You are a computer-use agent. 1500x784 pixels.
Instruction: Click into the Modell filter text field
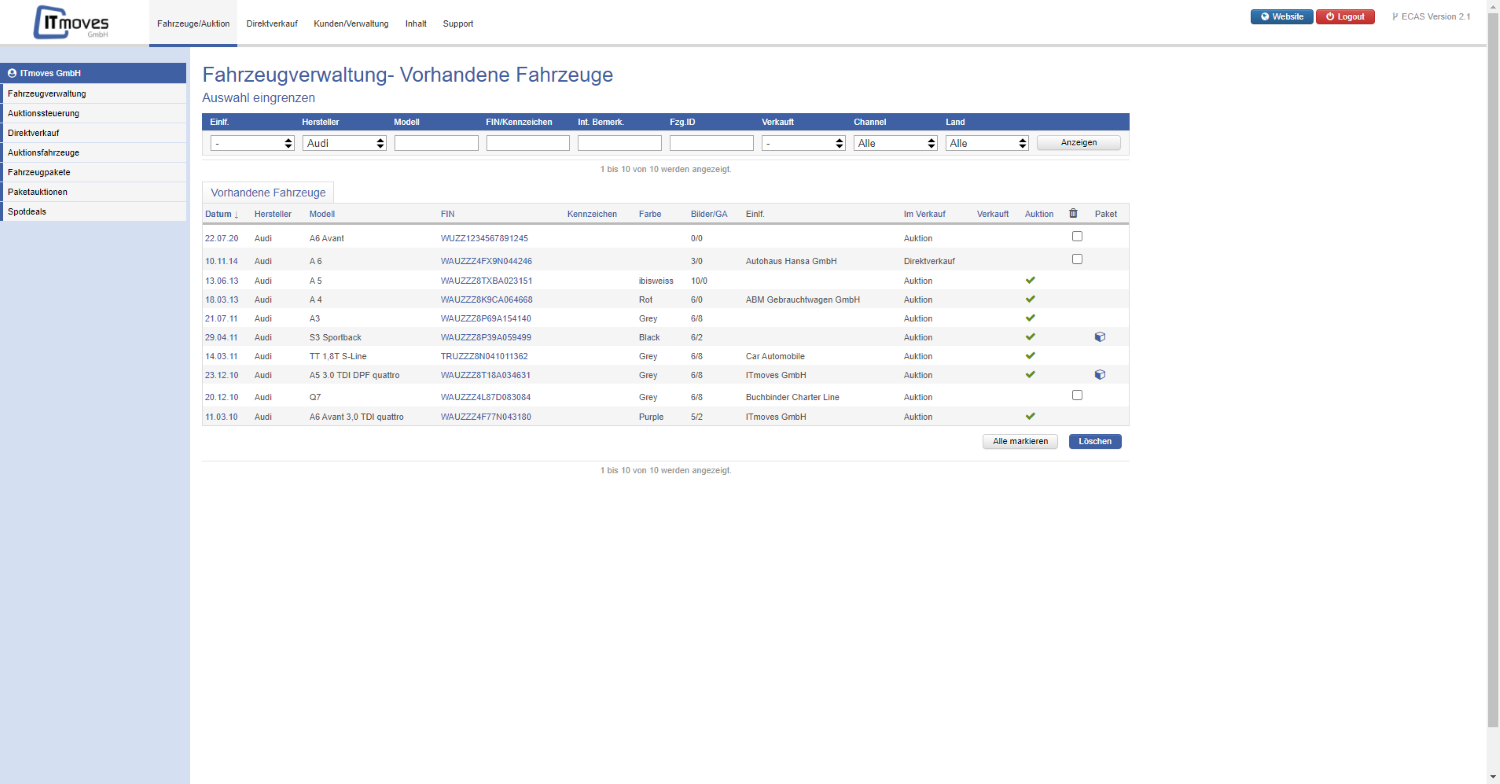[436, 143]
